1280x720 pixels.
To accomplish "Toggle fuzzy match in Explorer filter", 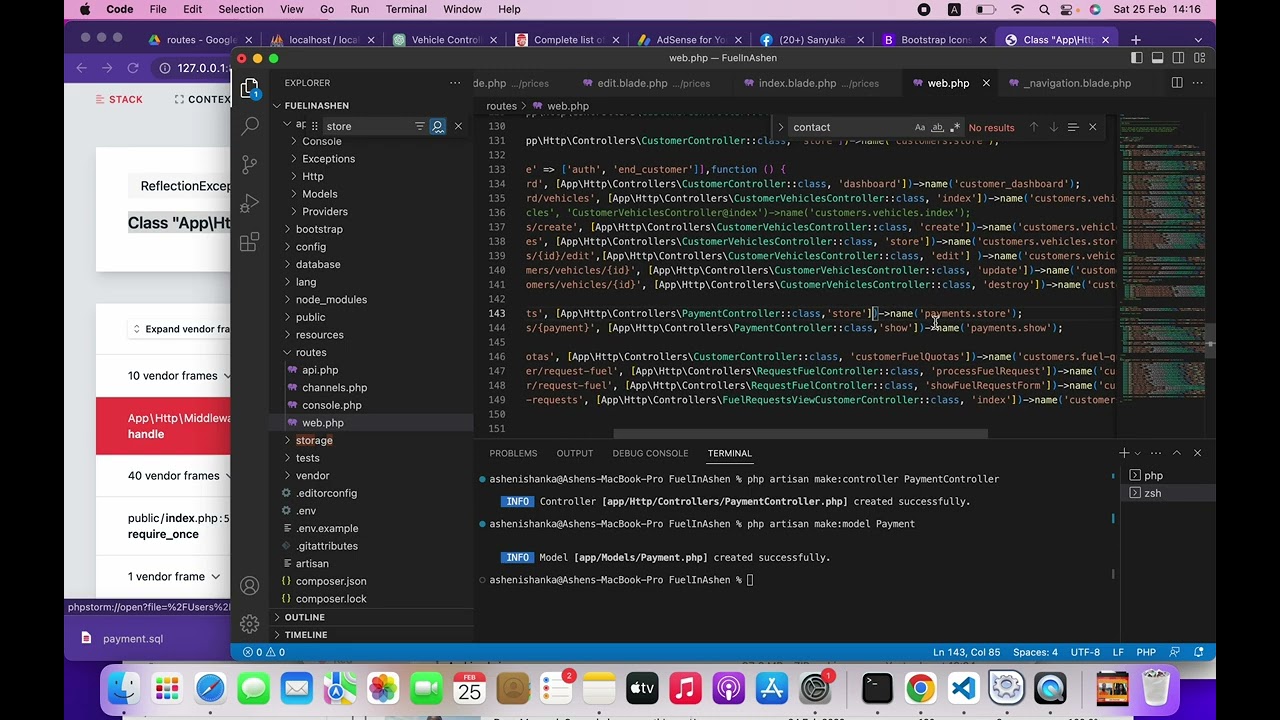I will coord(437,126).
